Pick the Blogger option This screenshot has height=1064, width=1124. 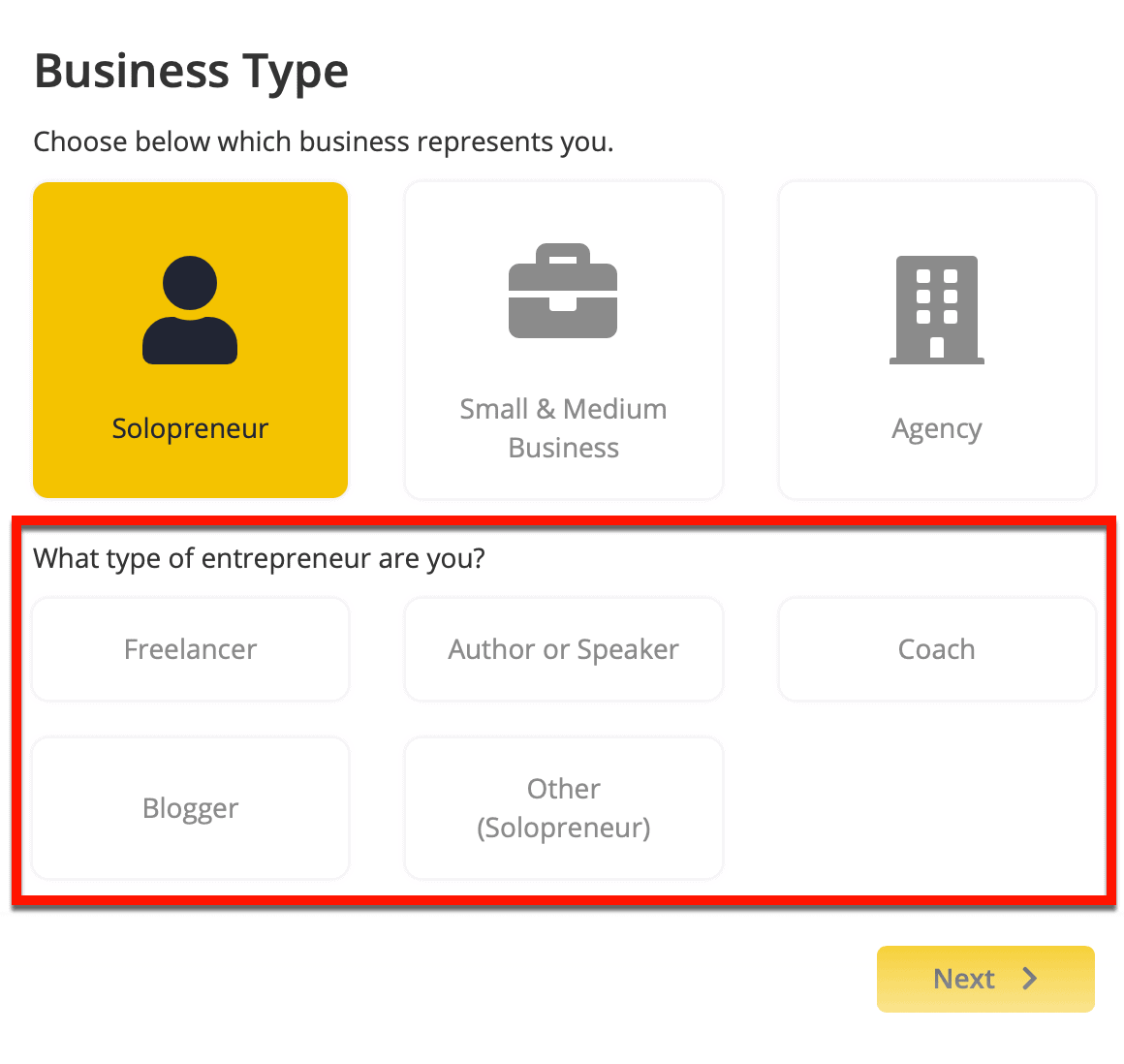(x=190, y=808)
